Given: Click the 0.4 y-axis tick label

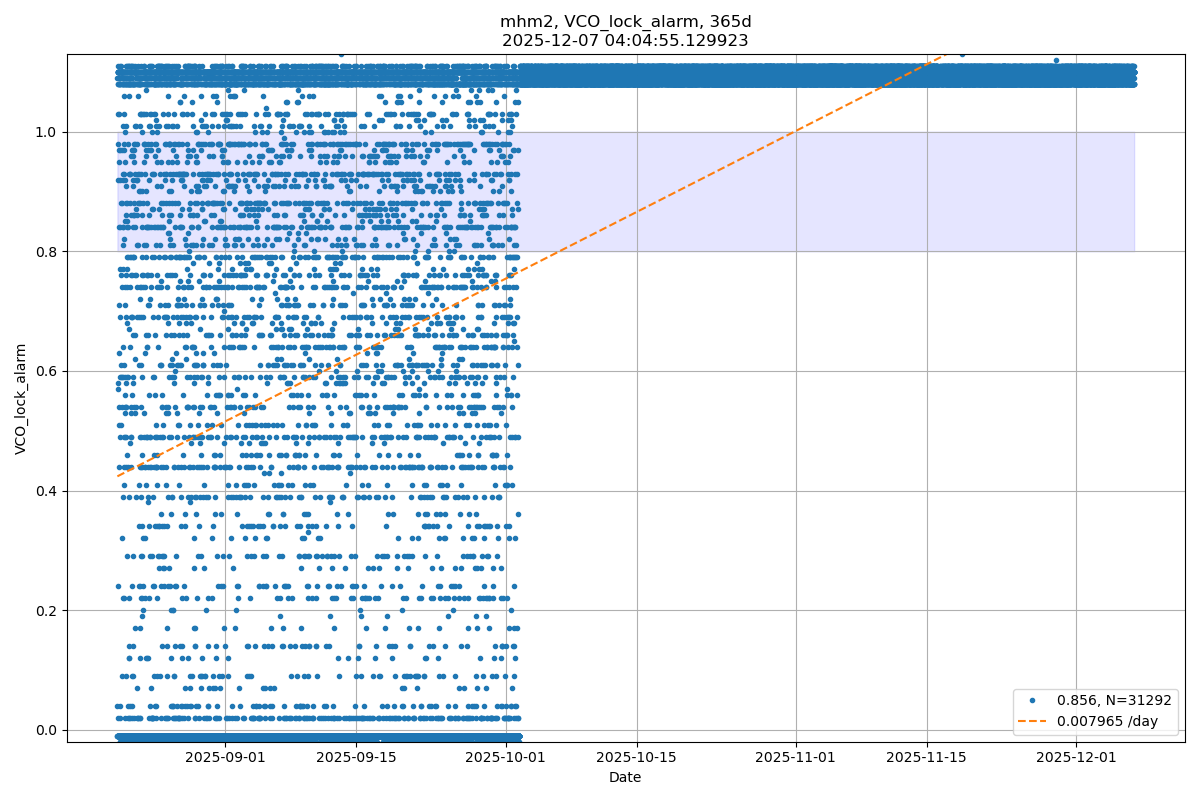Looking at the screenshot, I should pos(46,491).
